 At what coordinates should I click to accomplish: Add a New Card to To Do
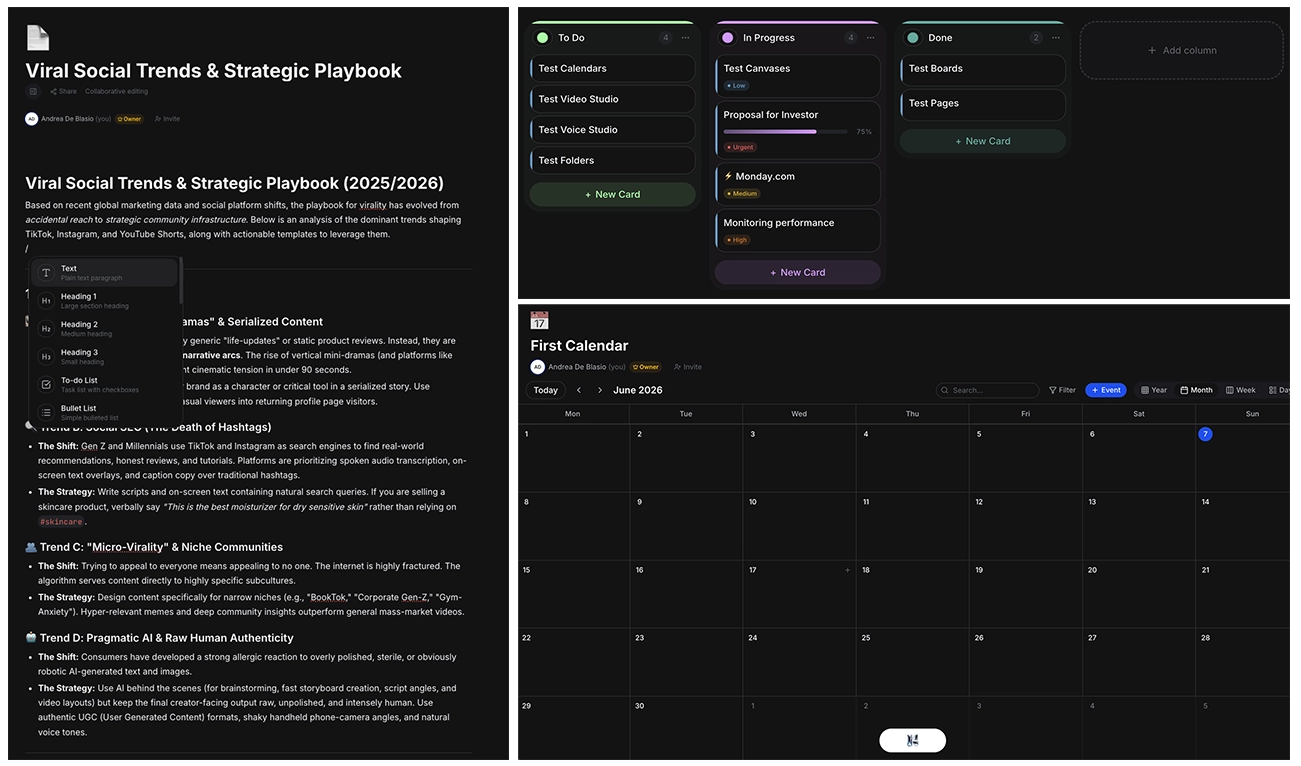[x=612, y=194]
